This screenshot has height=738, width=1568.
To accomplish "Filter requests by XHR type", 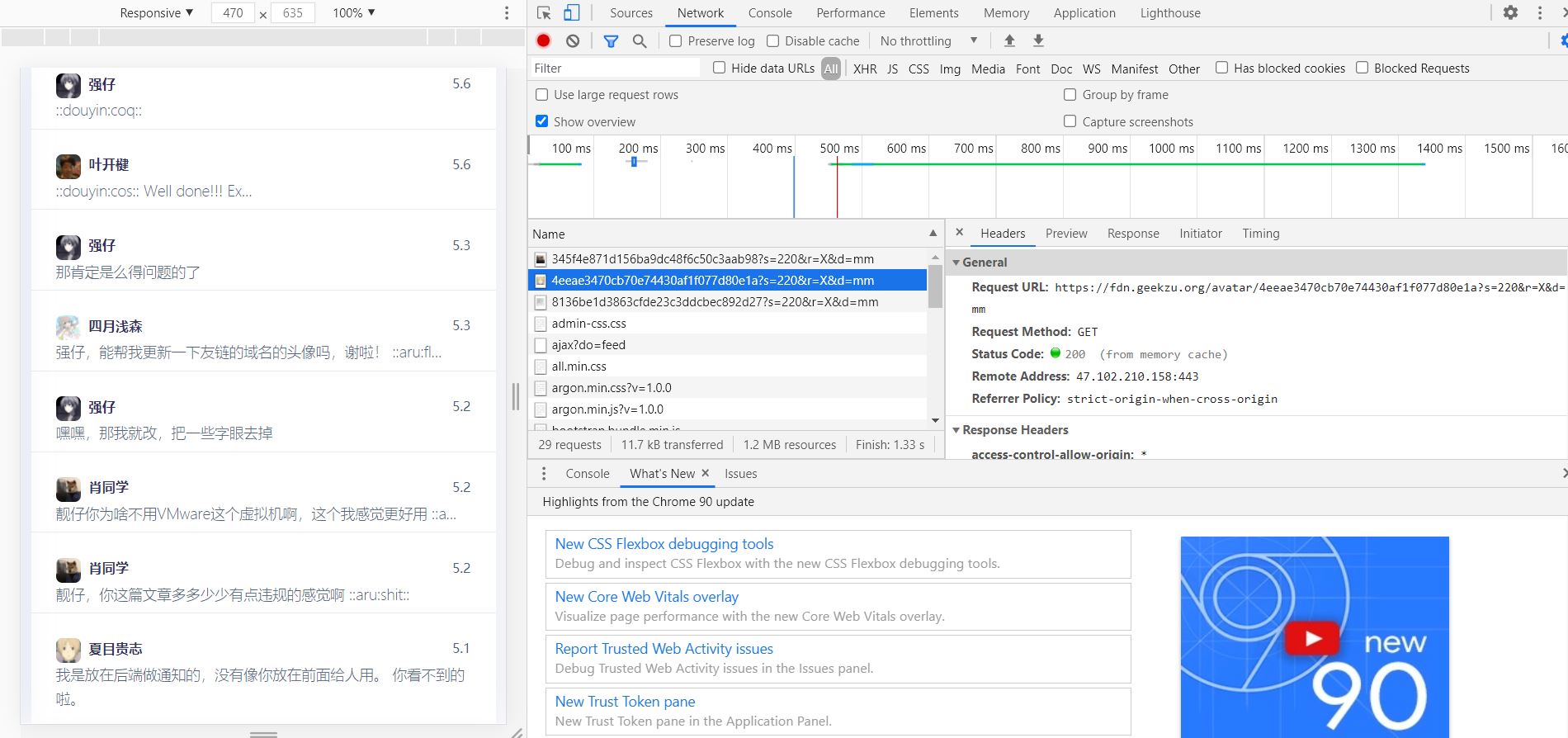I will point(865,69).
